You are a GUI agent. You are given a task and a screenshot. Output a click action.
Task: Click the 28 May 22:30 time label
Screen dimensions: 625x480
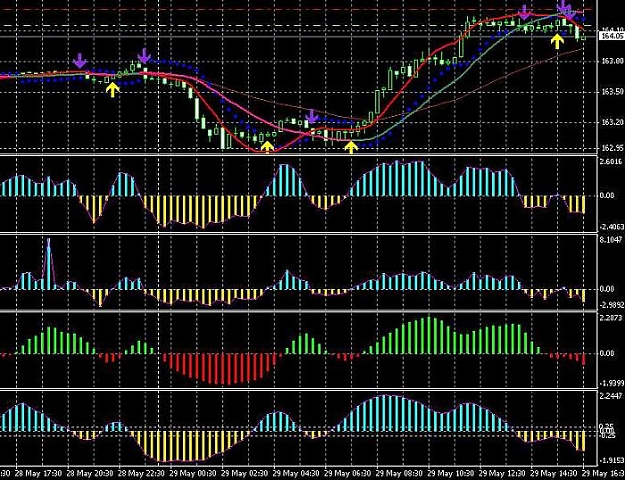coord(140,474)
